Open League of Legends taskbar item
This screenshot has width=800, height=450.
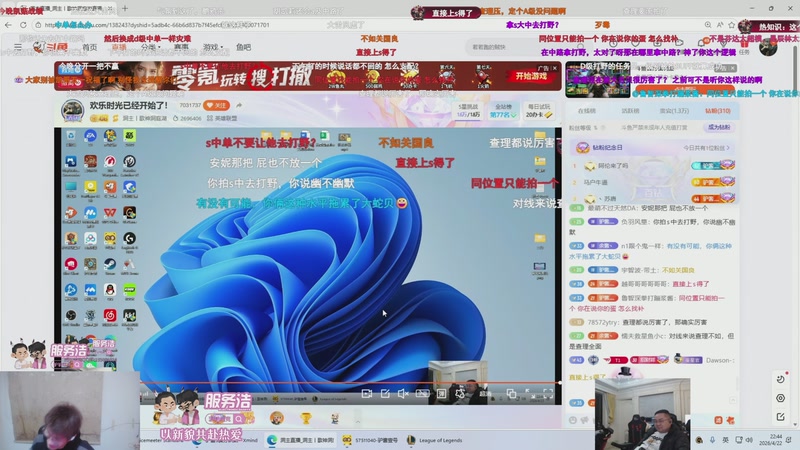tap(435, 440)
